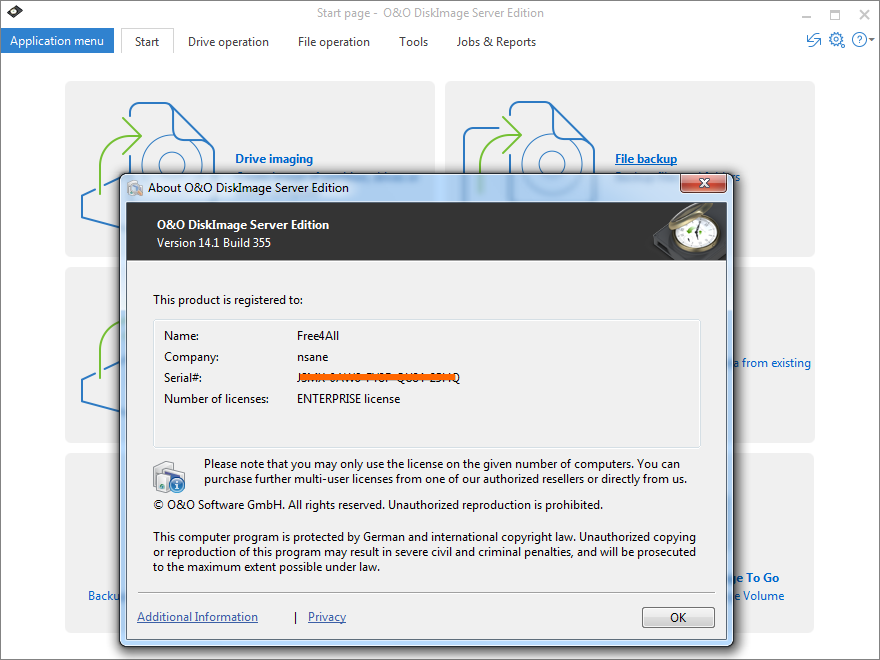Viewport: 880px width, 660px height.
Task: Open the Privacy link
Action: (x=327, y=617)
